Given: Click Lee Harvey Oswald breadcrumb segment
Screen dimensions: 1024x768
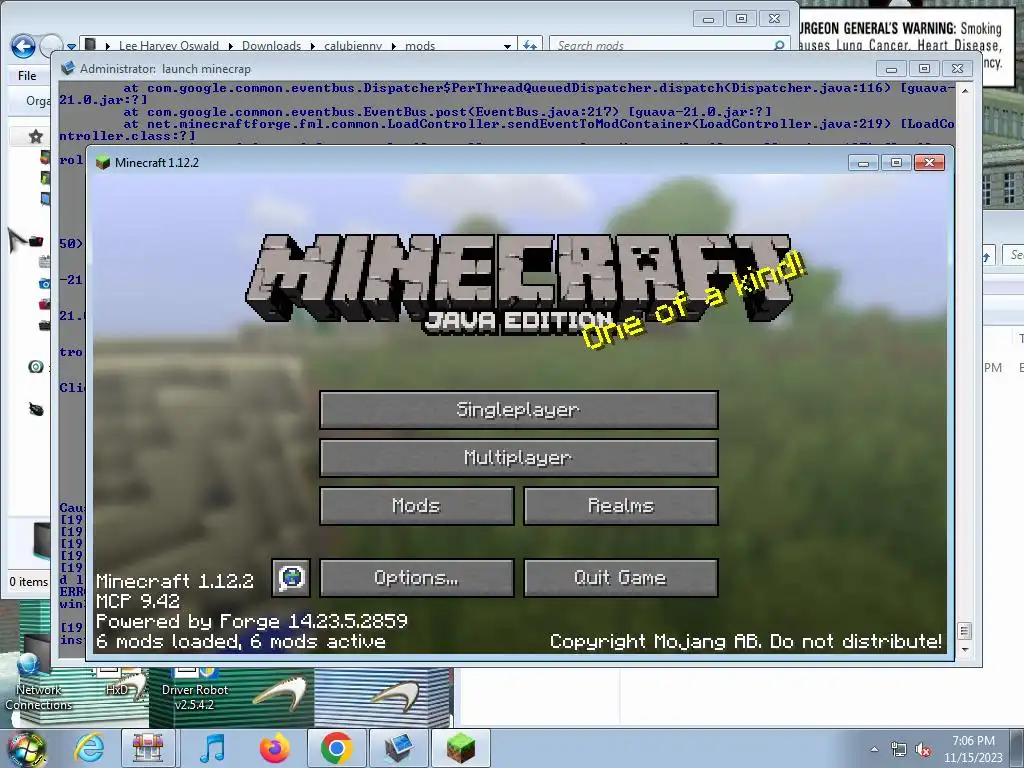Looking at the screenshot, I should pos(169,46).
